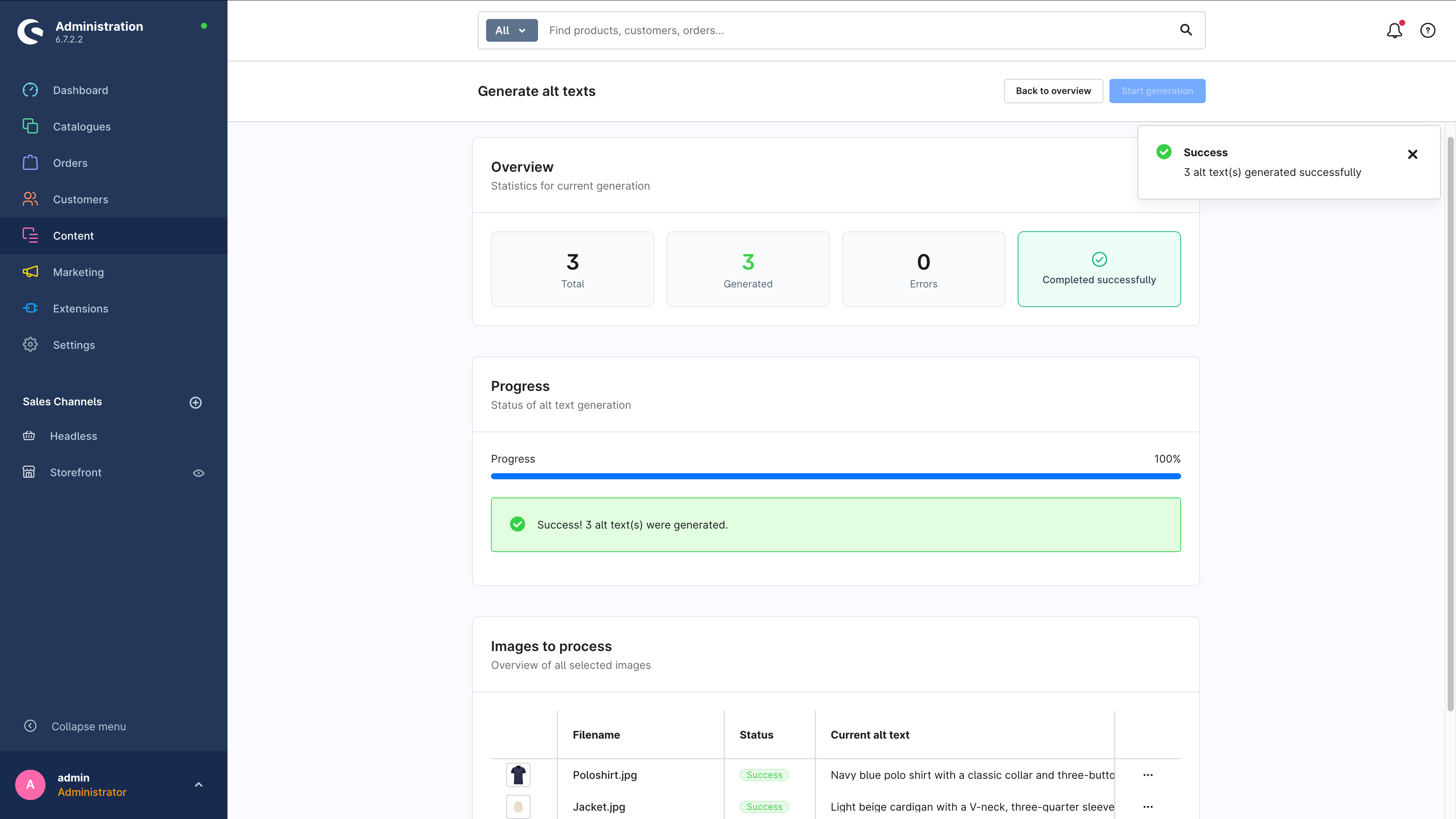The image size is (1456, 819).
Task: Open the notifications bell icon
Action: click(1394, 30)
